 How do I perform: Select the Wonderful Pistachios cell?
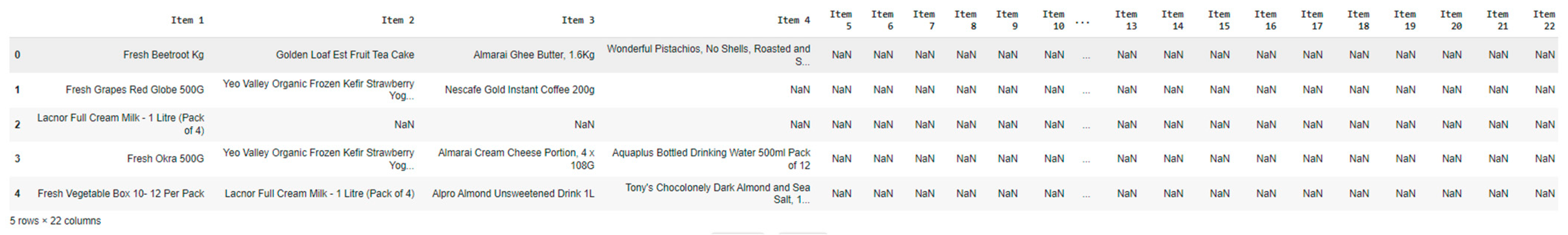point(708,55)
